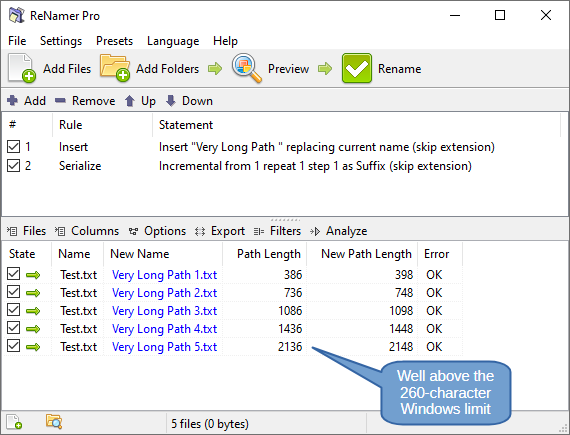This screenshot has height=435, width=570.
Task: Click Add rule button label
Action: point(35,101)
